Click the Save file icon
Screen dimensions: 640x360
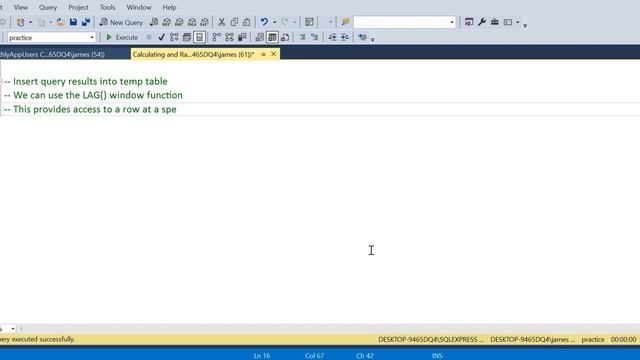pyautogui.click(x=73, y=22)
